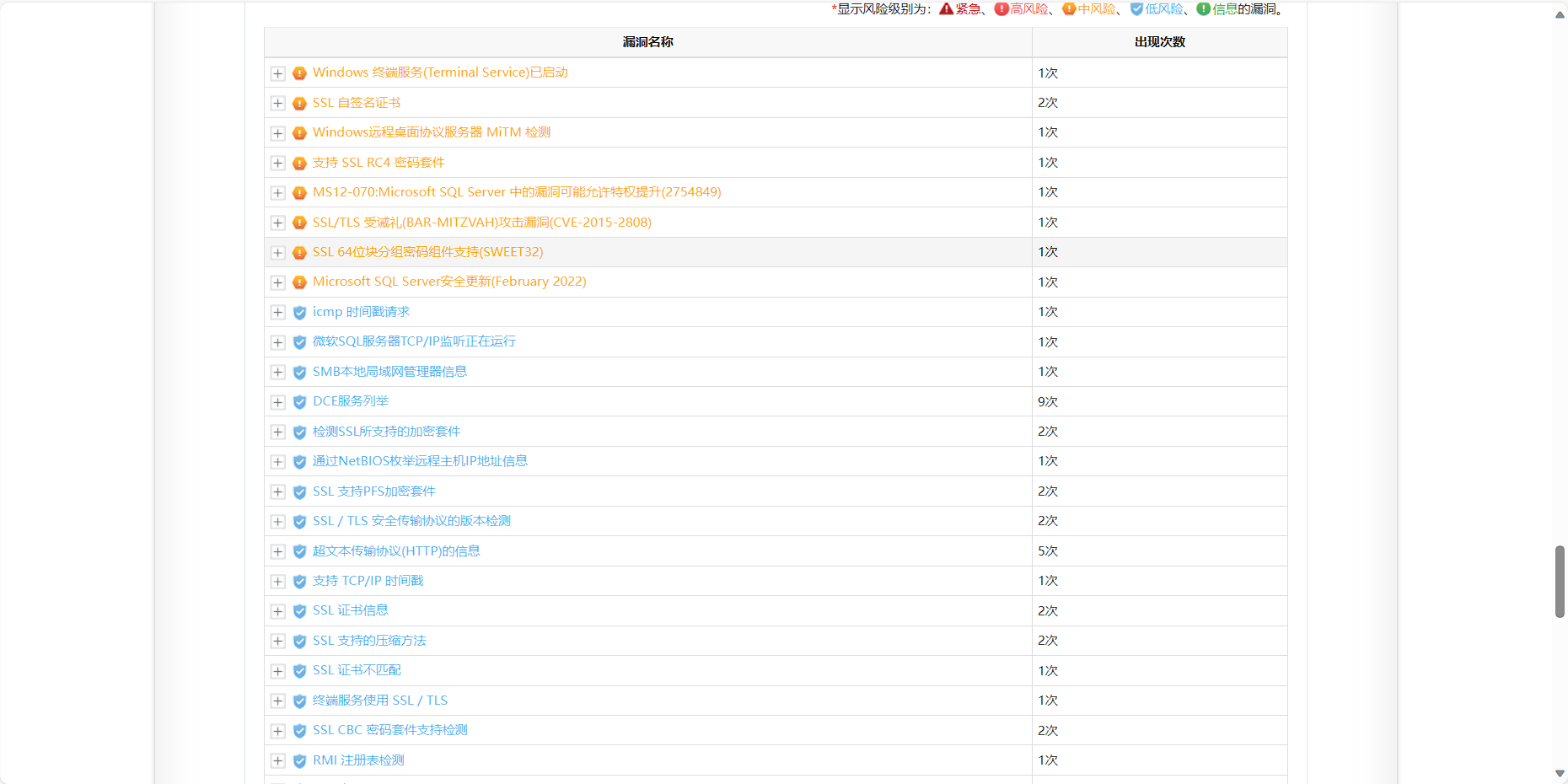Screen dimensions: 1568x784
Task: Click low-risk shield icon beside 微软SQL服务器TCP/IP监听
Action: coord(299,342)
